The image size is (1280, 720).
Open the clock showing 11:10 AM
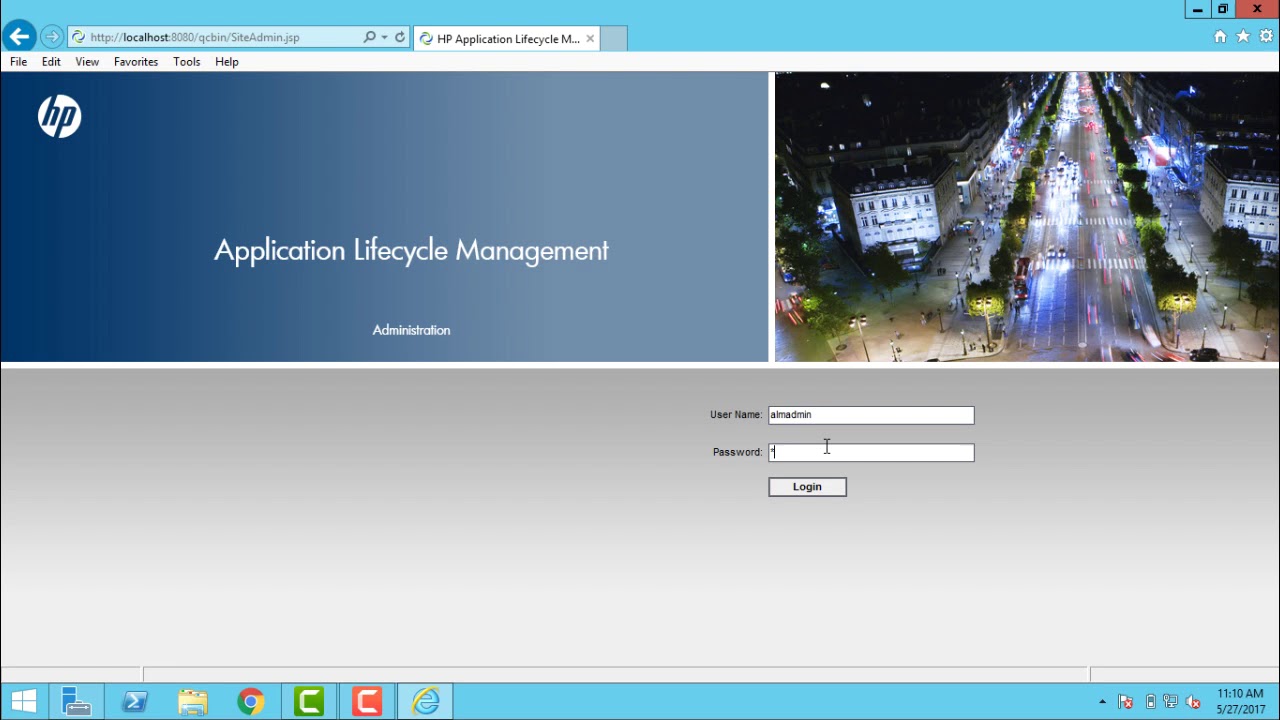coord(1241,701)
